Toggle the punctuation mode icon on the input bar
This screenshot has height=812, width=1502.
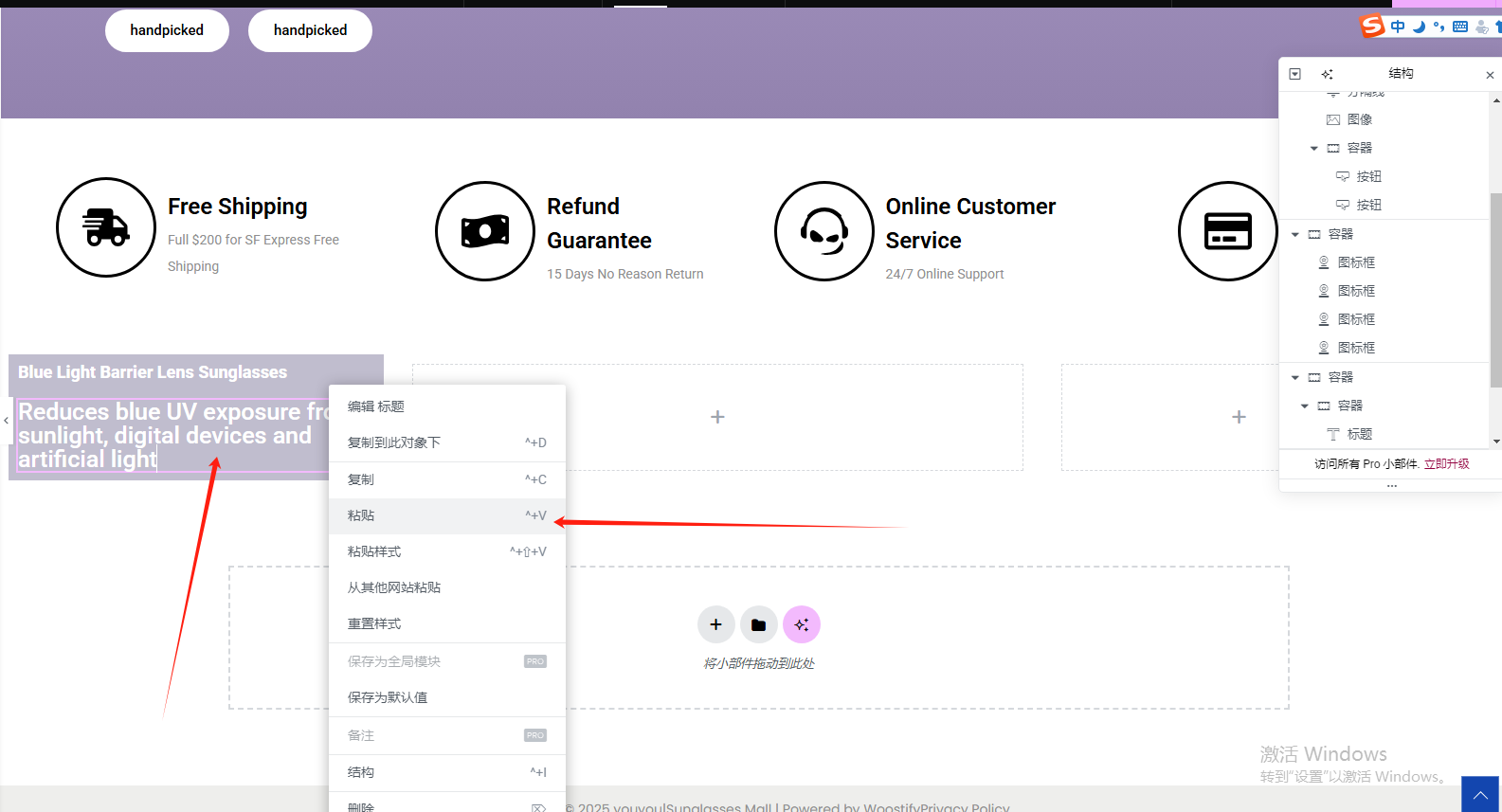(x=1439, y=27)
